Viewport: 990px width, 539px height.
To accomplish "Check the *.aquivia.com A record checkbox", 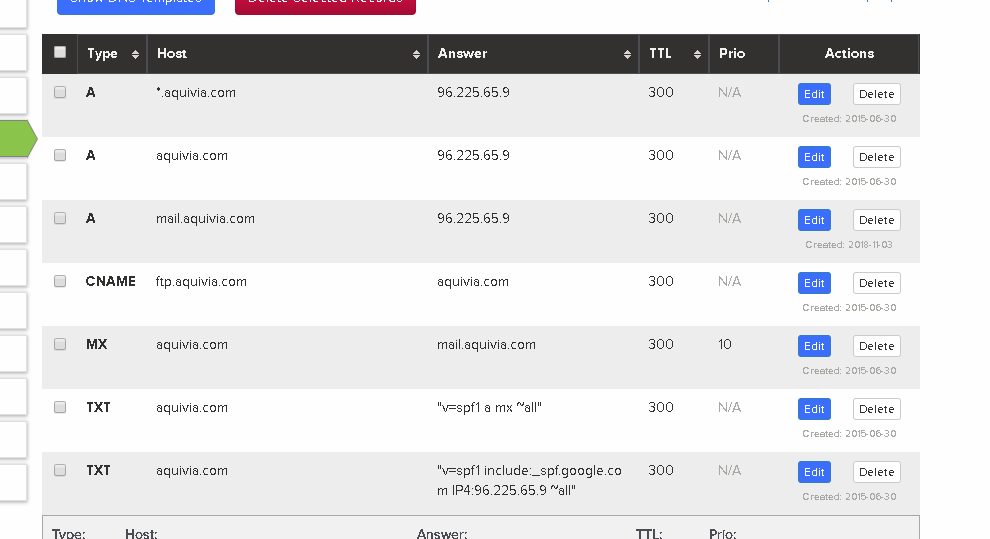I will click(x=60, y=92).
